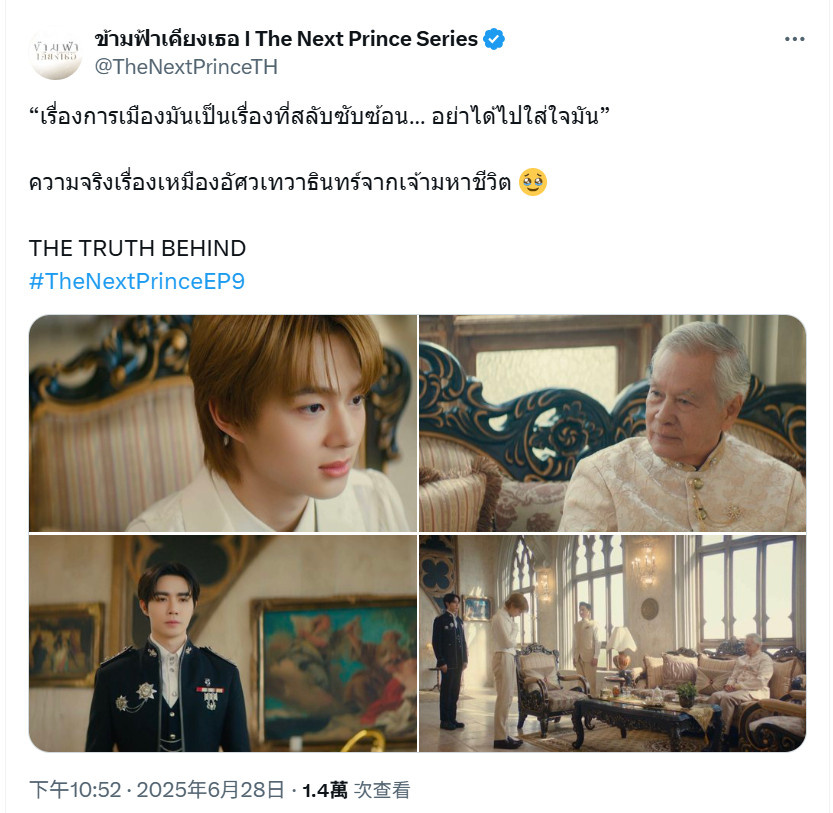Click the chandelier in the palace room photo

point(644,564)
